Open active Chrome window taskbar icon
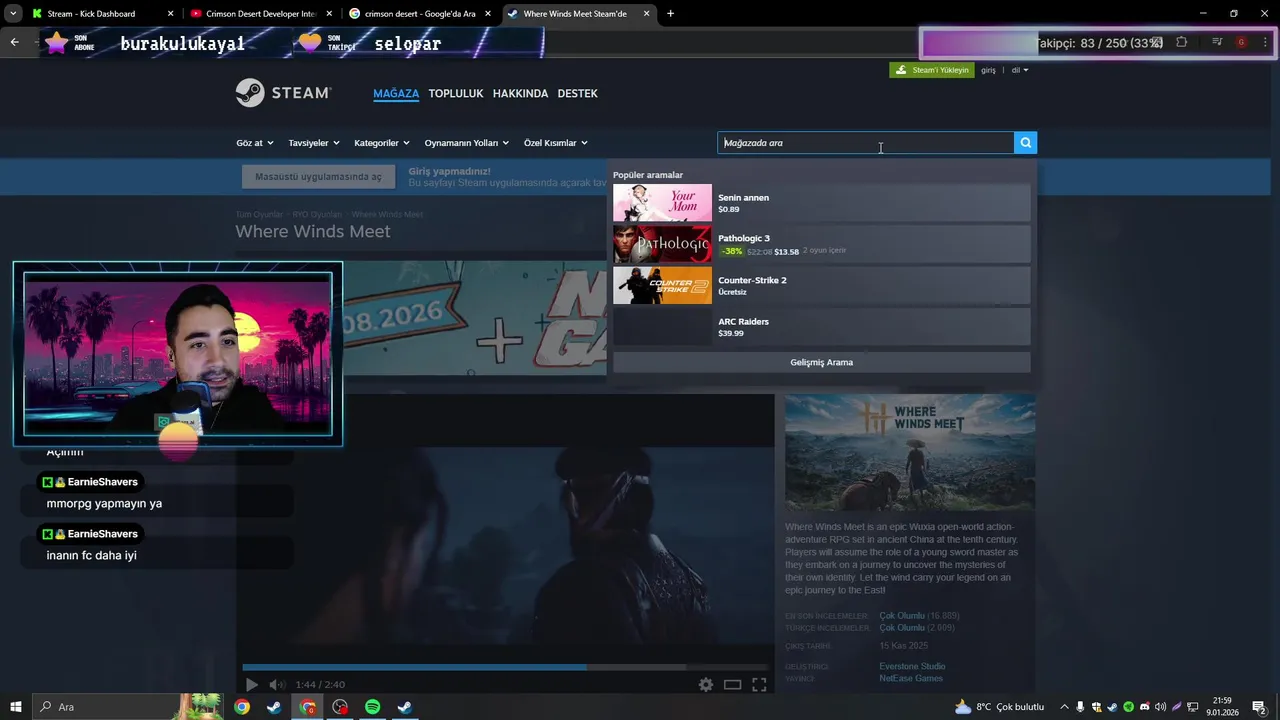This screenshot has height=720, width=1280. pos(308,707)
